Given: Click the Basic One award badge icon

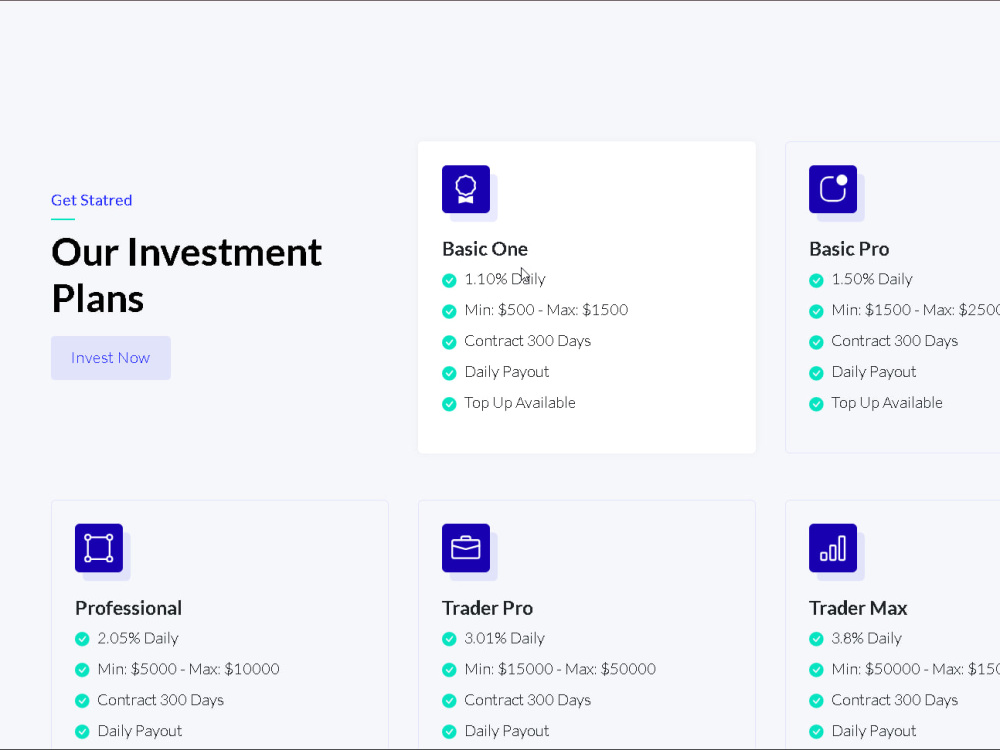Looking at the screenshot, I should click(466, 189).
